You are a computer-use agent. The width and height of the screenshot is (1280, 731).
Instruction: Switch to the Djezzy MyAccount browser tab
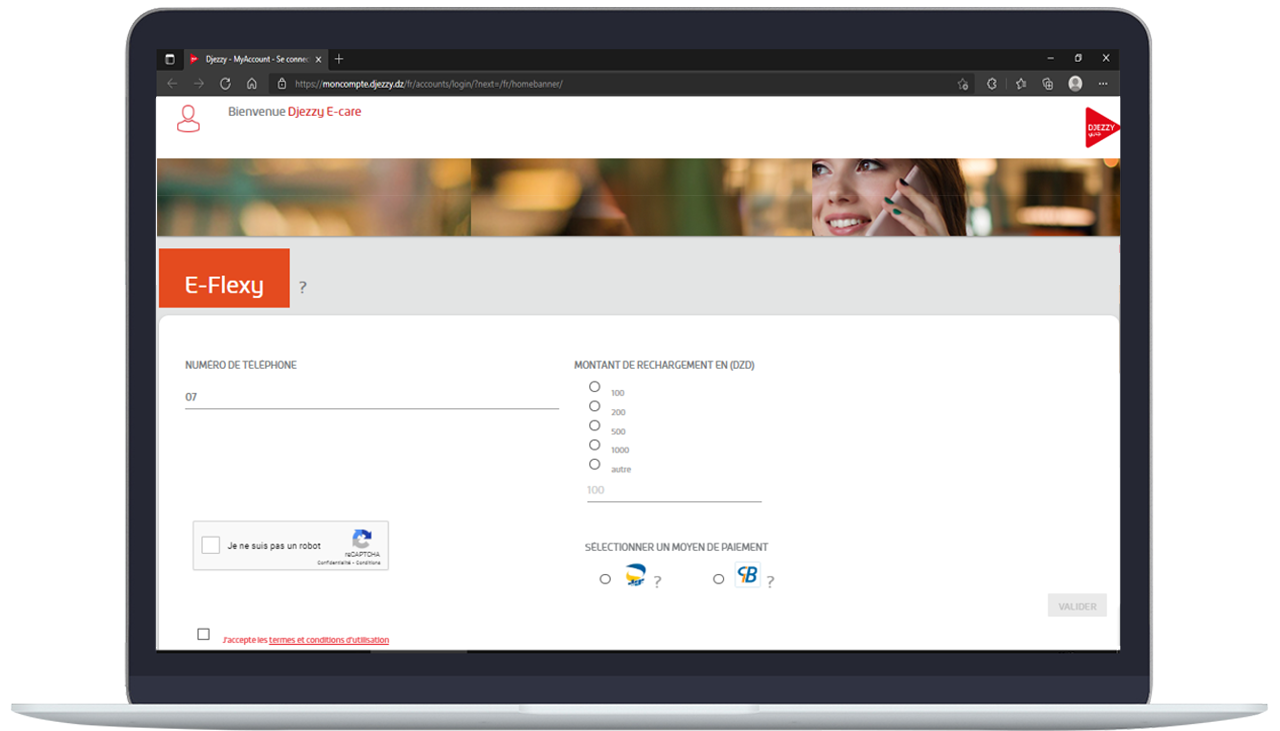250,59
